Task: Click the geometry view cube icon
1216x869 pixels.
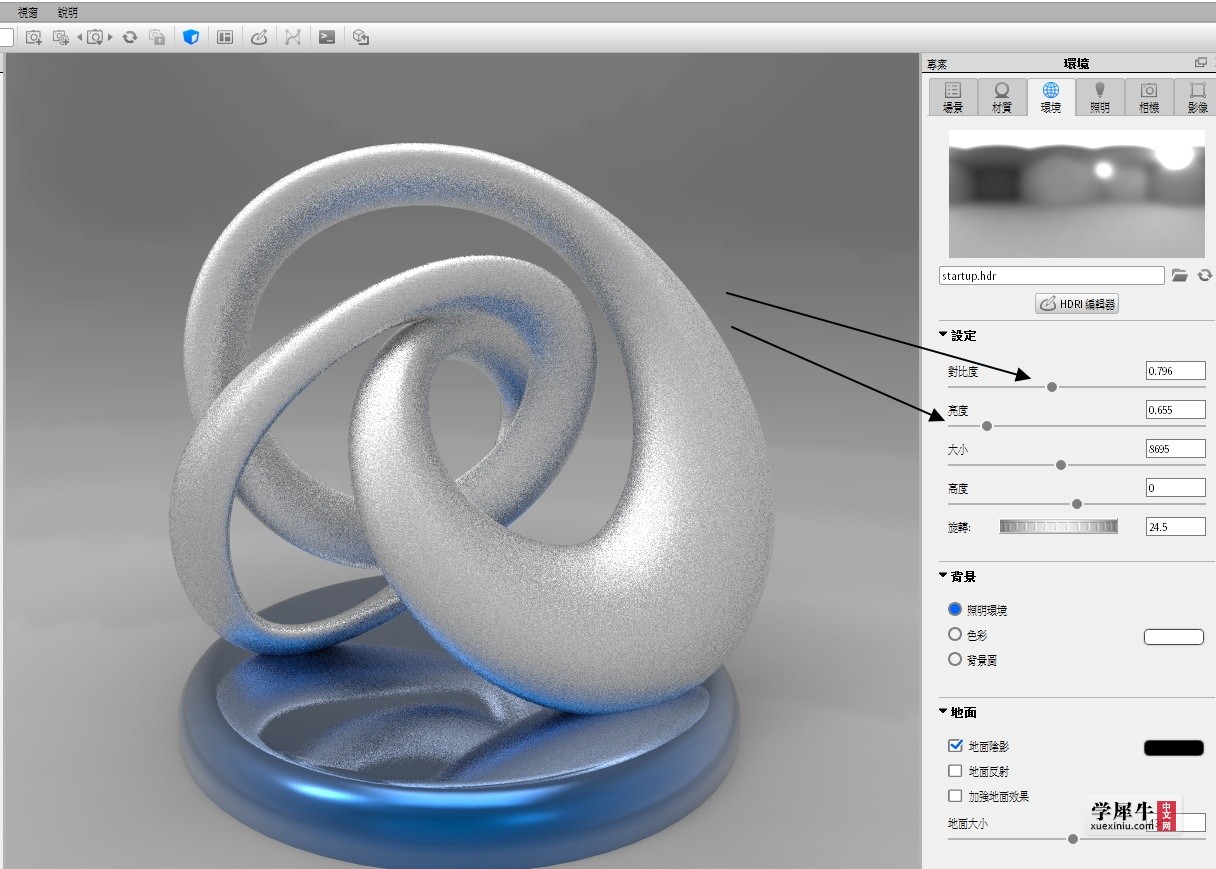Action: pyautogui.click(x=361, y=37)
